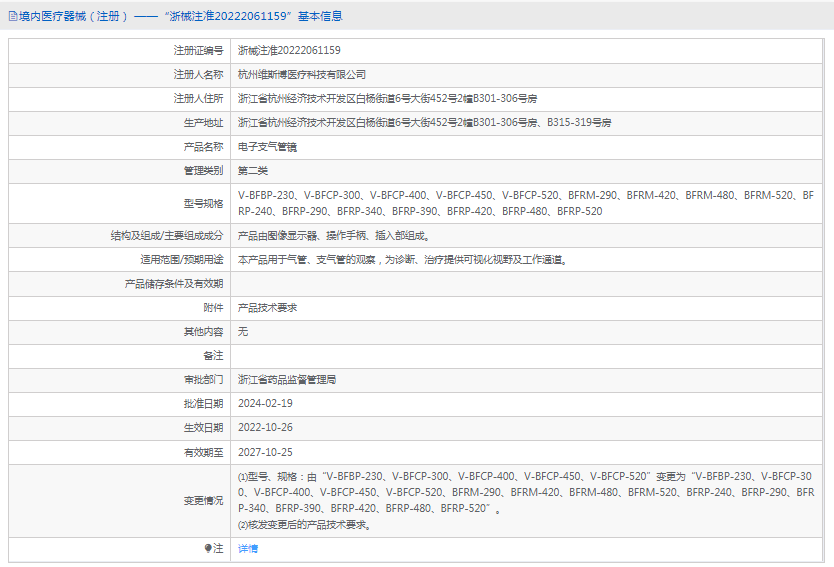Click the 适用范围/预期用途 label
This screenshot has width=834, height=567.
point(182,260)
